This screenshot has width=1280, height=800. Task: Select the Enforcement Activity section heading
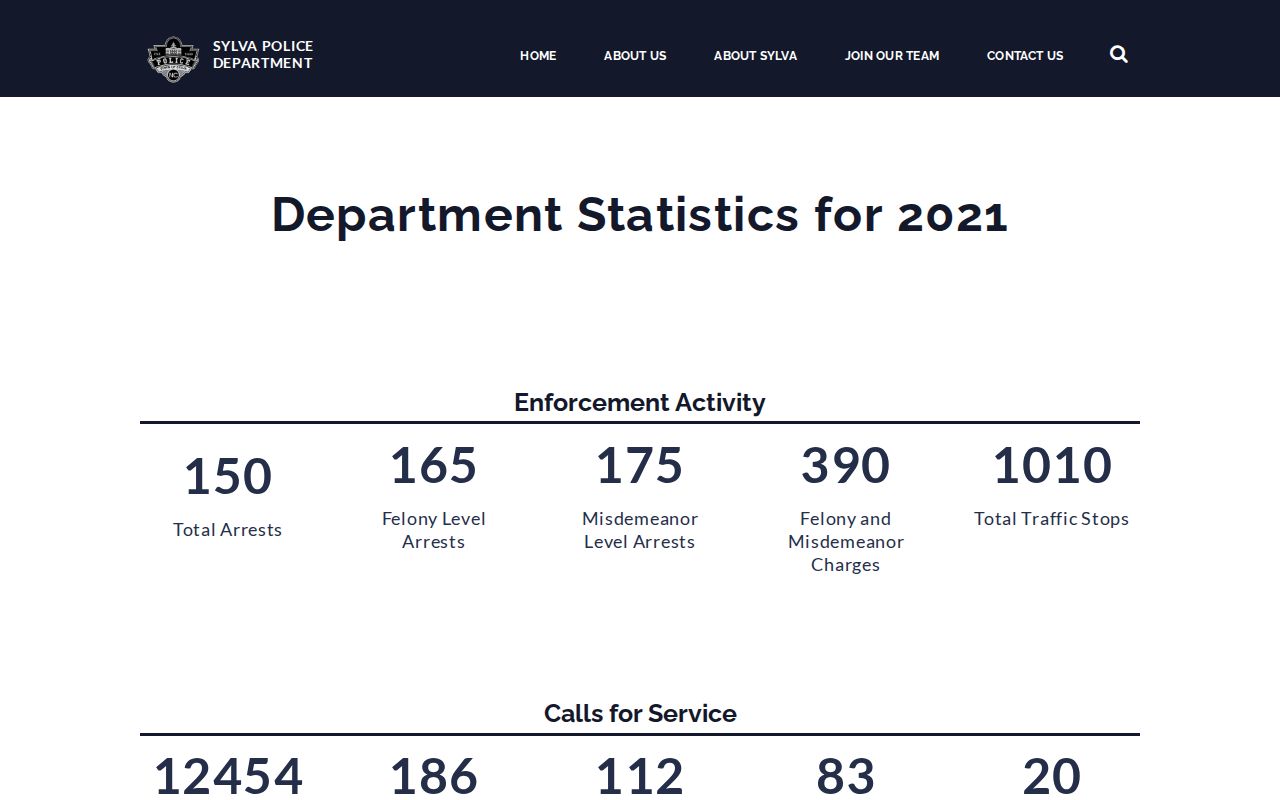640,402
